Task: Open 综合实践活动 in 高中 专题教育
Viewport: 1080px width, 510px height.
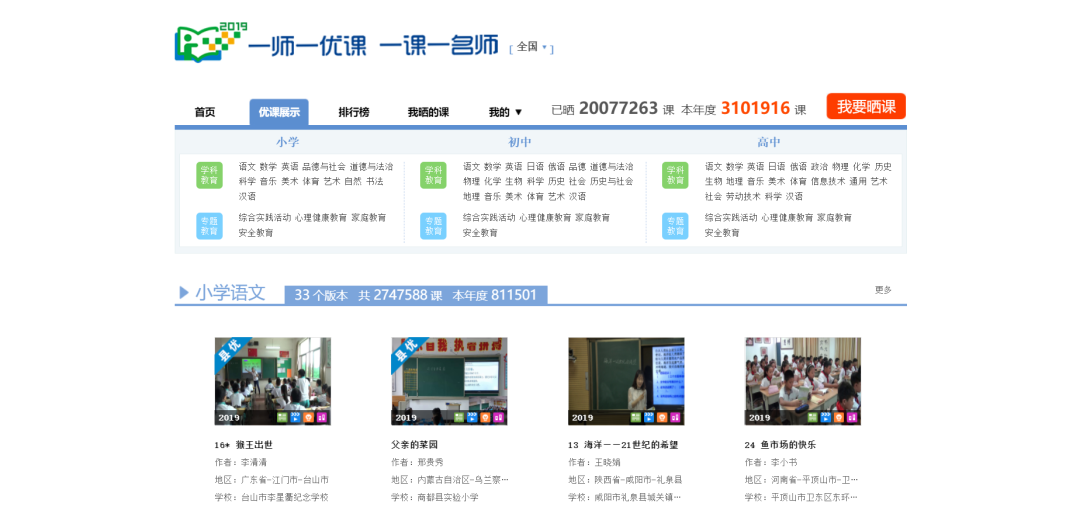Action: 731,218
